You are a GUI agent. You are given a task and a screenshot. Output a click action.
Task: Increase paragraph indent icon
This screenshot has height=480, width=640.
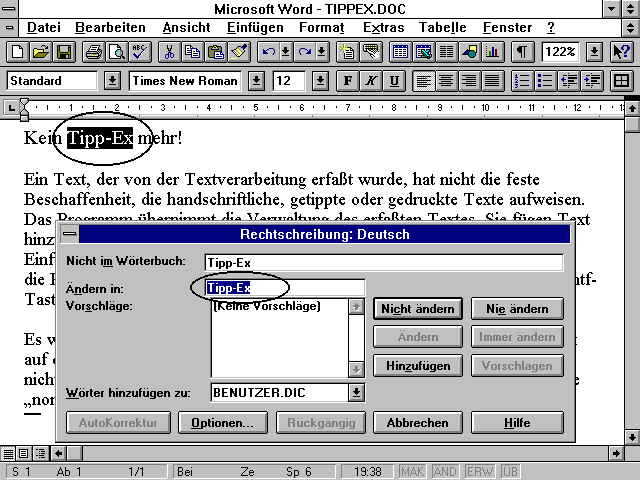(592, 81)
